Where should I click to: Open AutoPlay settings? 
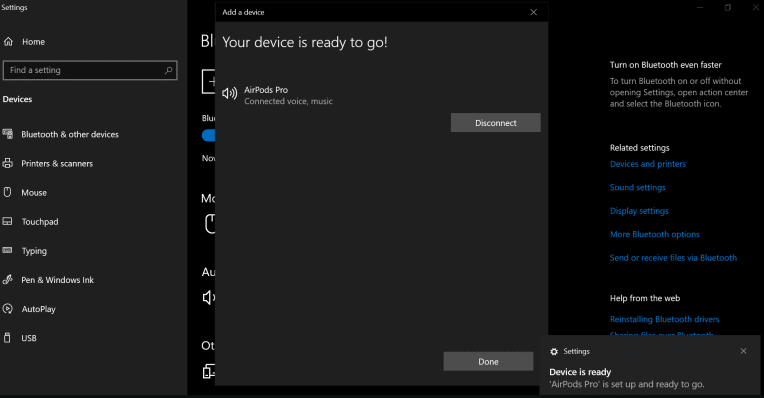[38, 309]
